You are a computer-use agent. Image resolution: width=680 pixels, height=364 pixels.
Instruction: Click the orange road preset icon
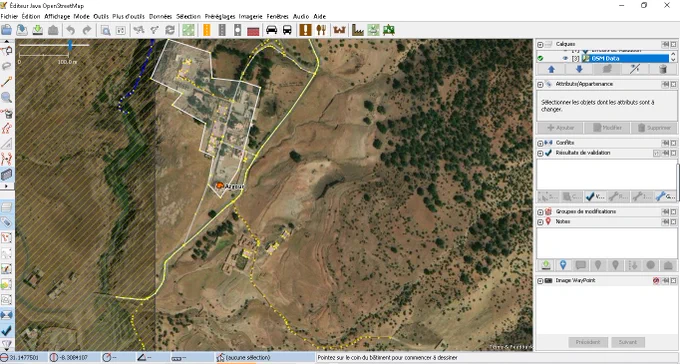pyautogui.click(x=206, y=30)
